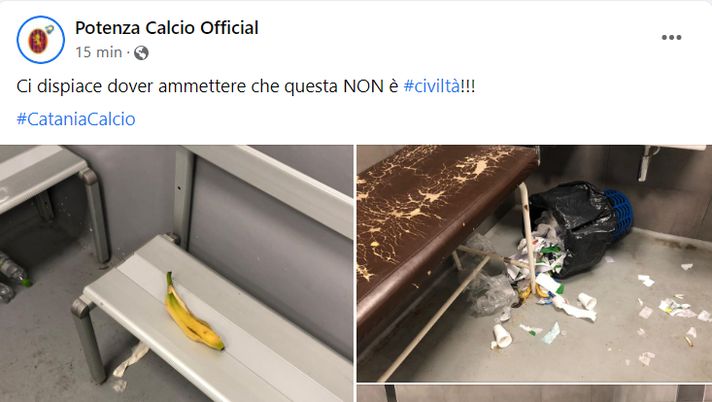Open the photo of the overturned trash bin
The height and width of the screenshot is (402, 712).
pyautogui.click(x=534, y=263)
